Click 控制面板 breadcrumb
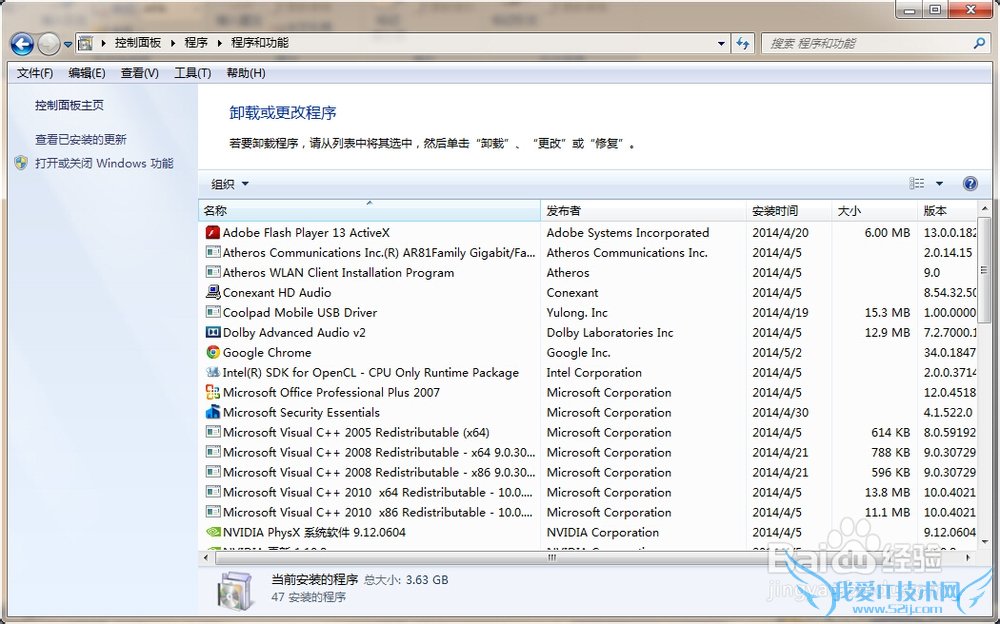Viewport: 1000px width, 624px height. click(x=138, y=43)
